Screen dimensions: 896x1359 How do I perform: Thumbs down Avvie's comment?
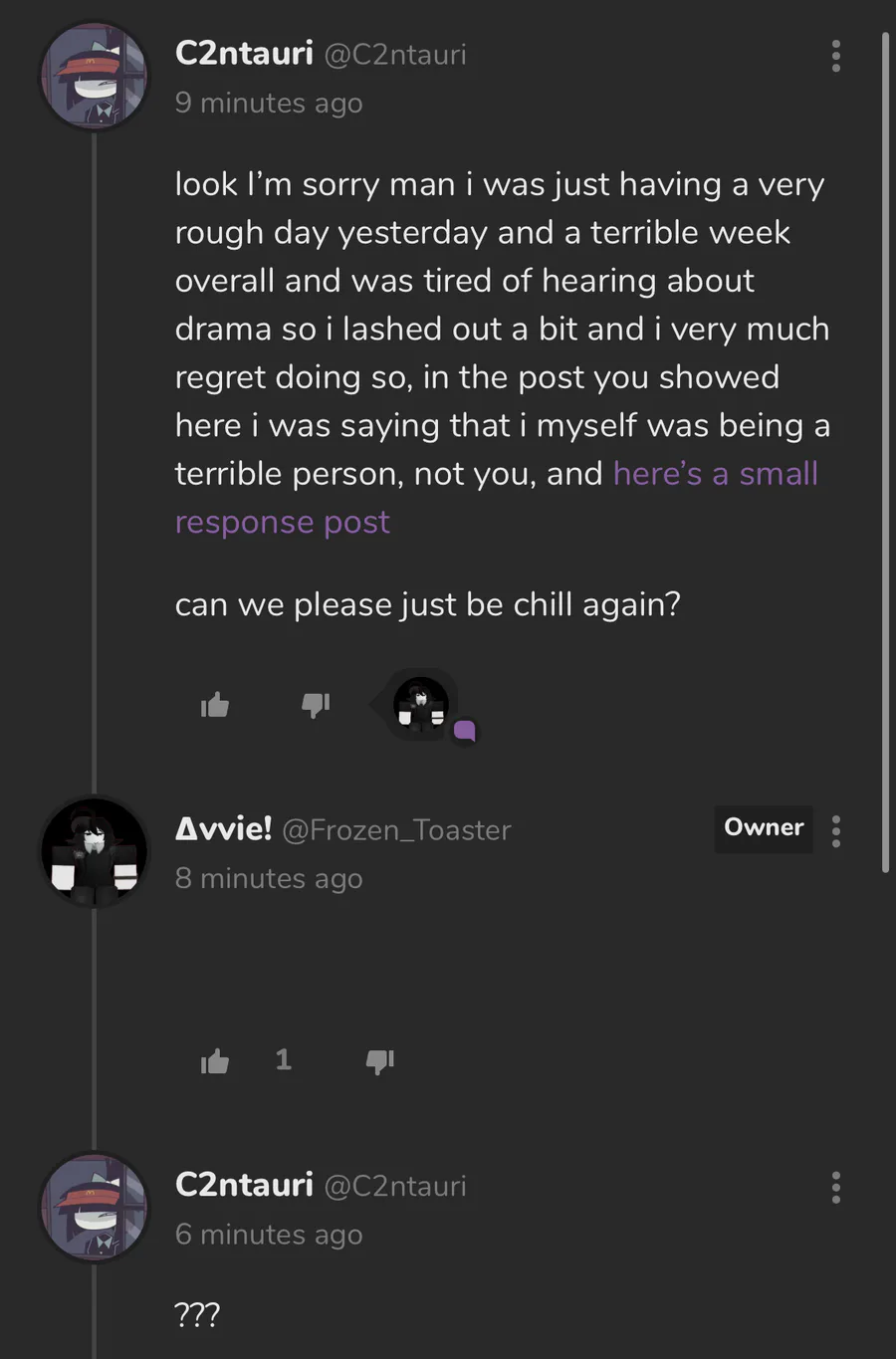pos(380,1061)
